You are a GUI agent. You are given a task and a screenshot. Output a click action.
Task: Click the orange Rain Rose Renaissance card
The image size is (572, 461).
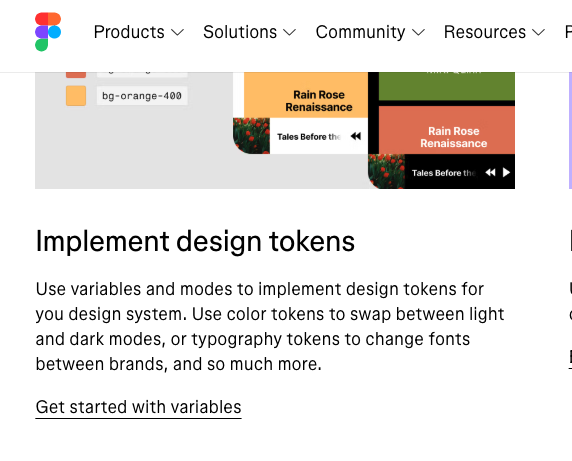306,95
